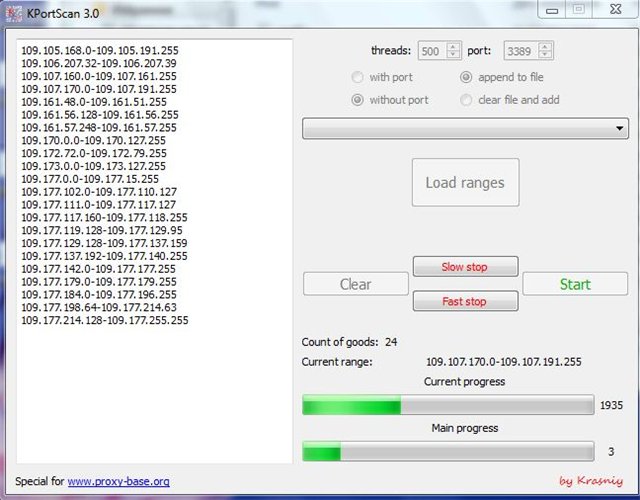This screenshot has height=500, width=640.
Task: Click the Current progress bar
Action: pos(447,405)
